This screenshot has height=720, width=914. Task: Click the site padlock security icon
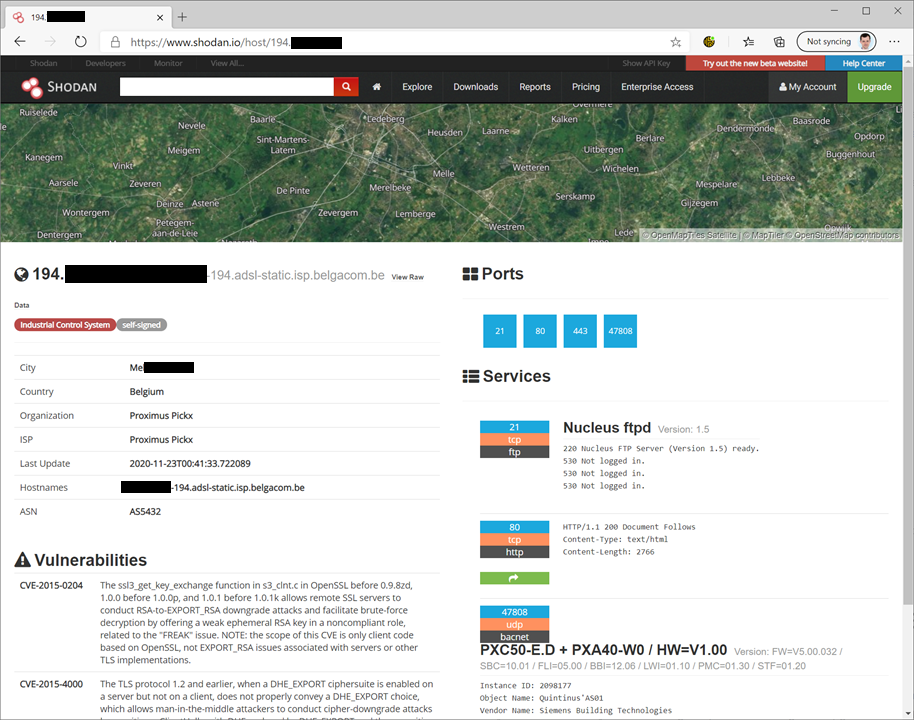pos(115,42)
